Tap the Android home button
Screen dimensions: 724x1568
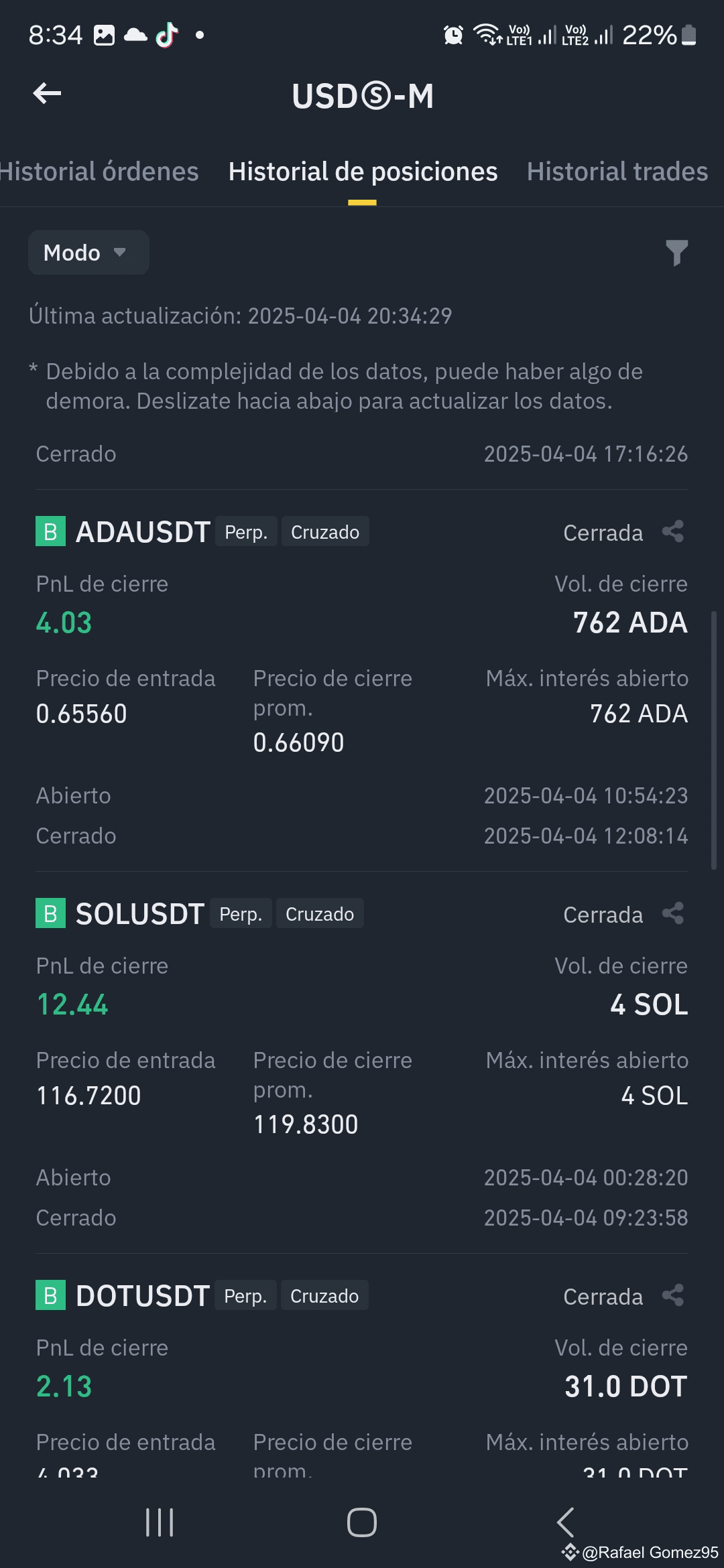362,1522
